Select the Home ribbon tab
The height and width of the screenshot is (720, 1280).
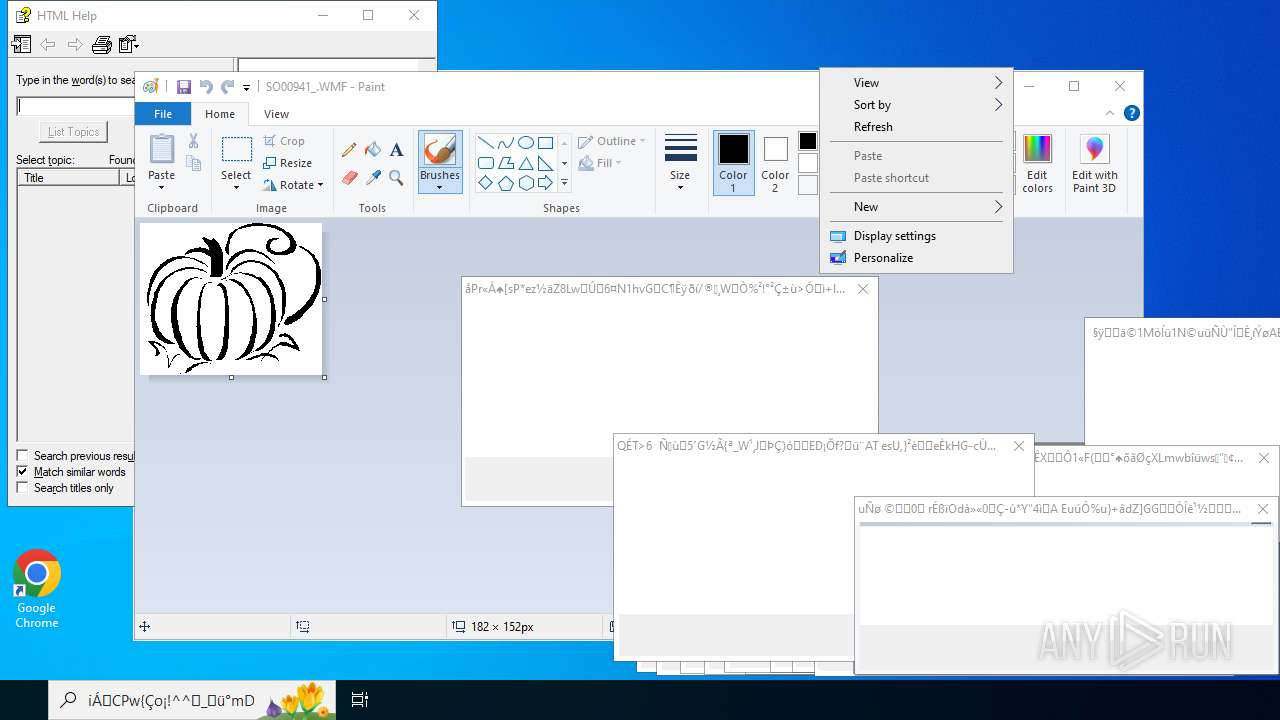coord(220,114)
